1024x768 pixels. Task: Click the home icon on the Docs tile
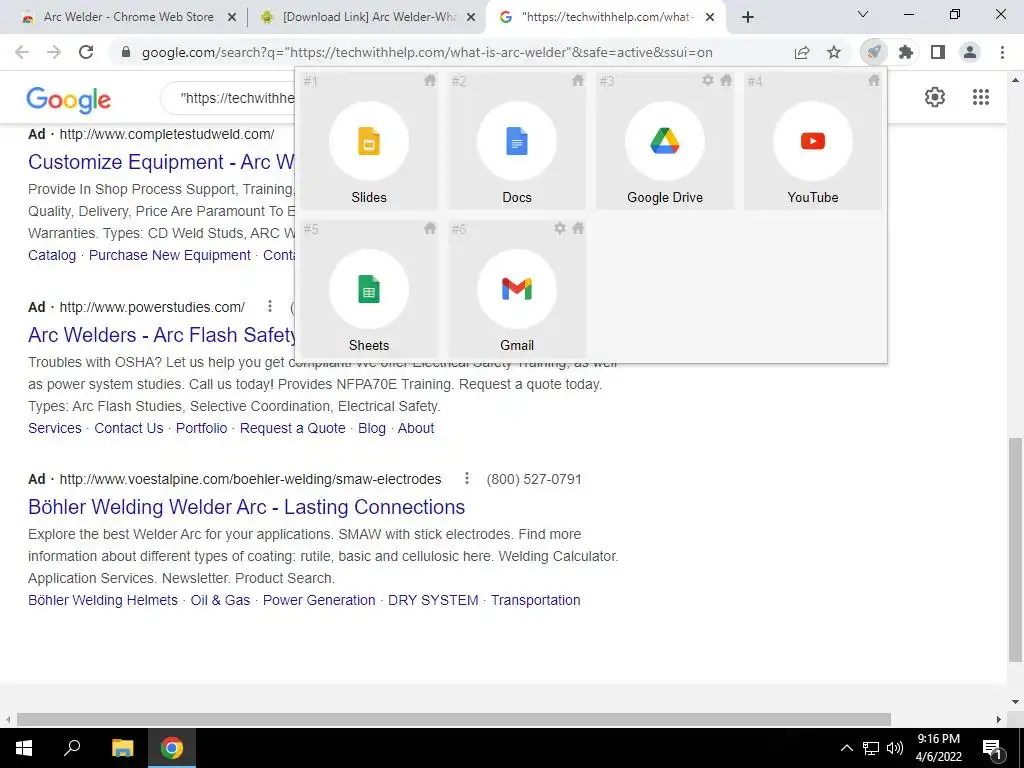[578, 80]
